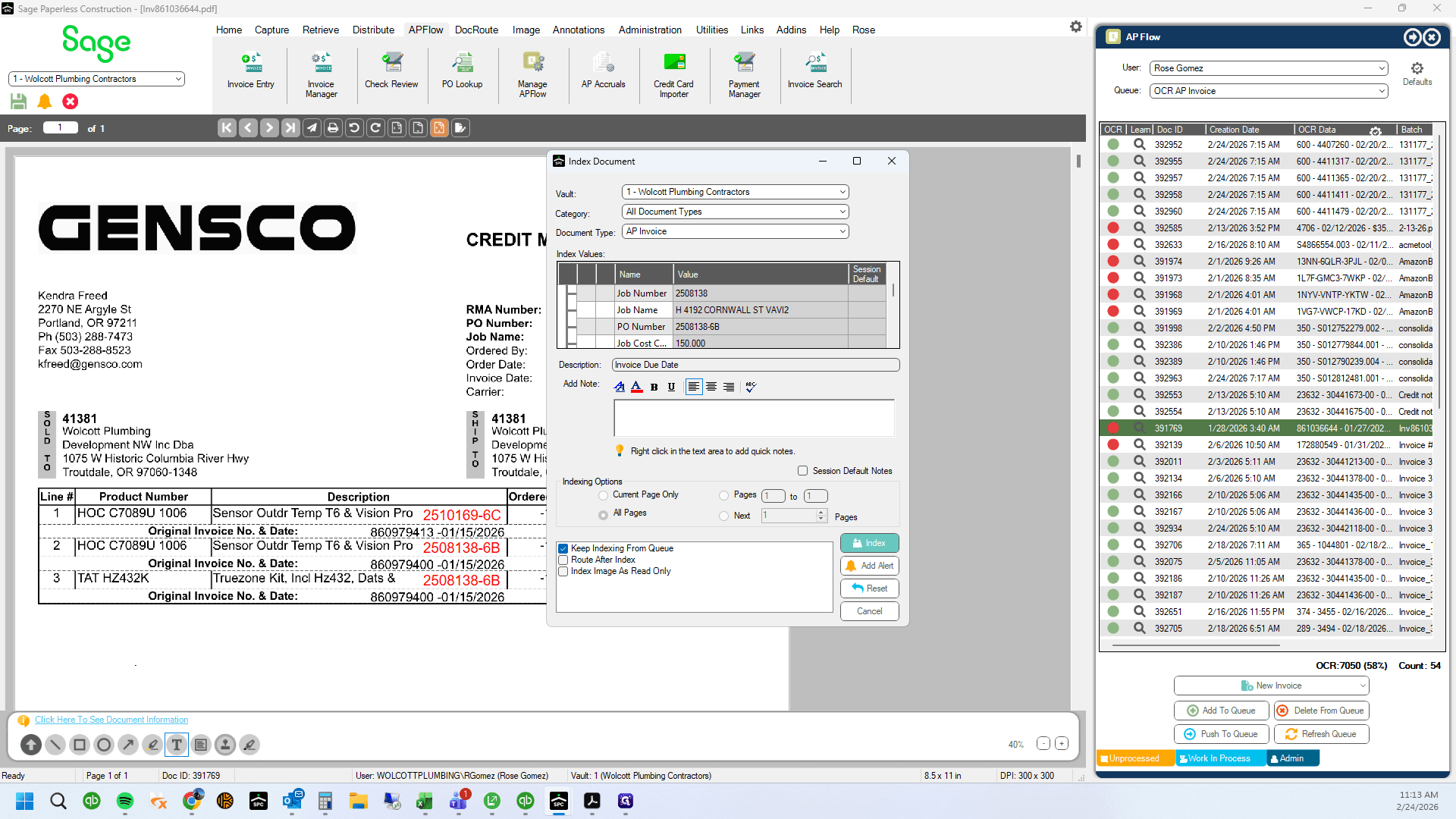This screenshot has height=819, width=1456.
Task: Select the text annotation tool
Action: [177, 745]
